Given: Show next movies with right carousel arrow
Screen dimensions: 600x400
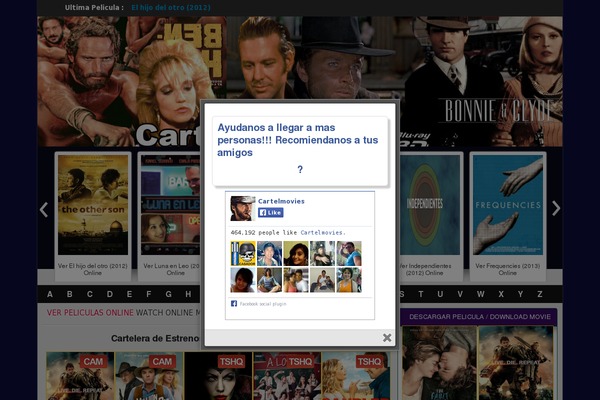Looking at the screenshot, I should click(556, 209).
